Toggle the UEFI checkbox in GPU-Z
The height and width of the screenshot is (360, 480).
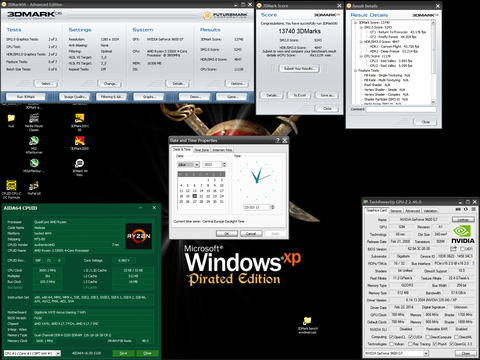point(462,249)
